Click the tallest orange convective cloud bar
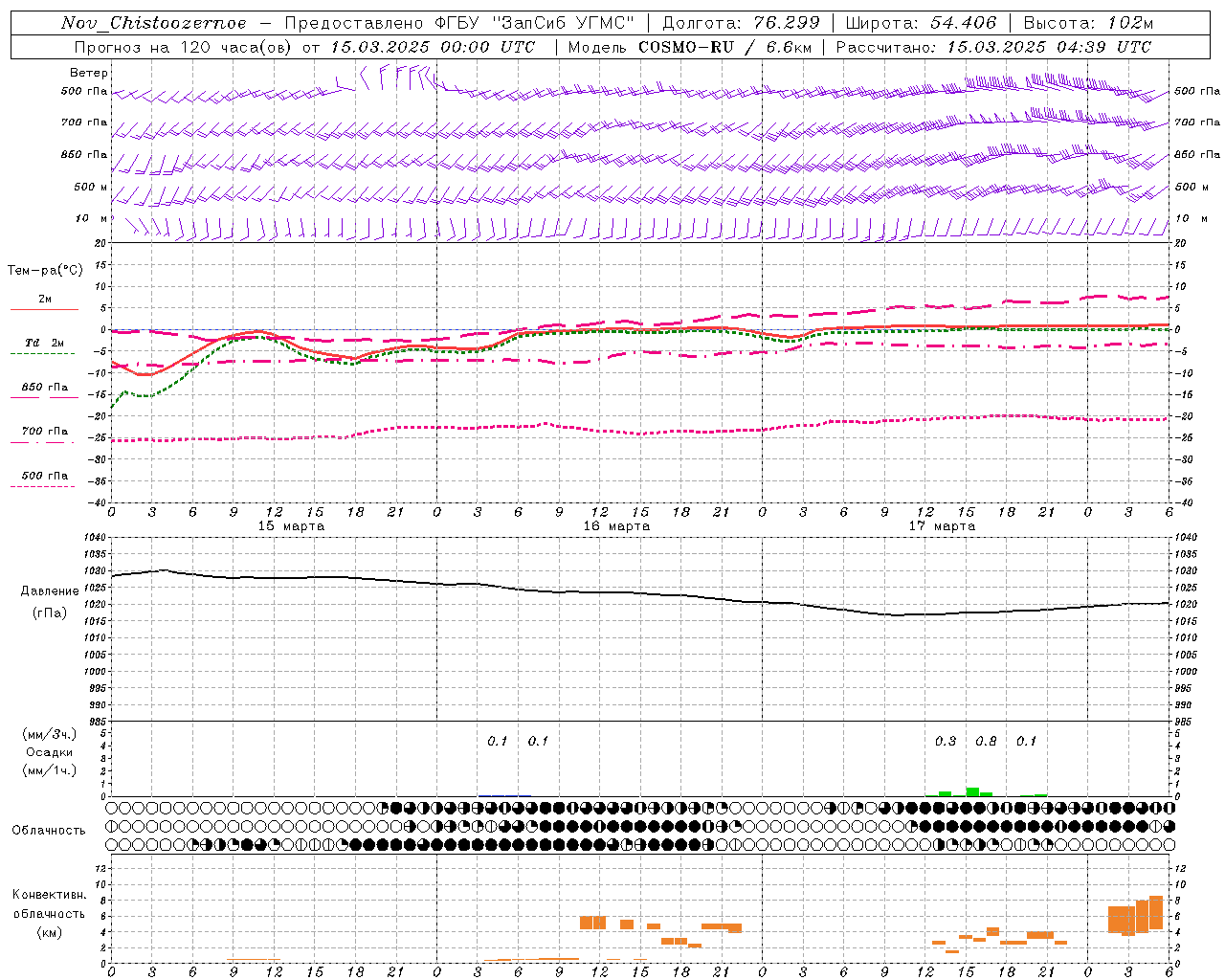 [x=1156, y=913]
